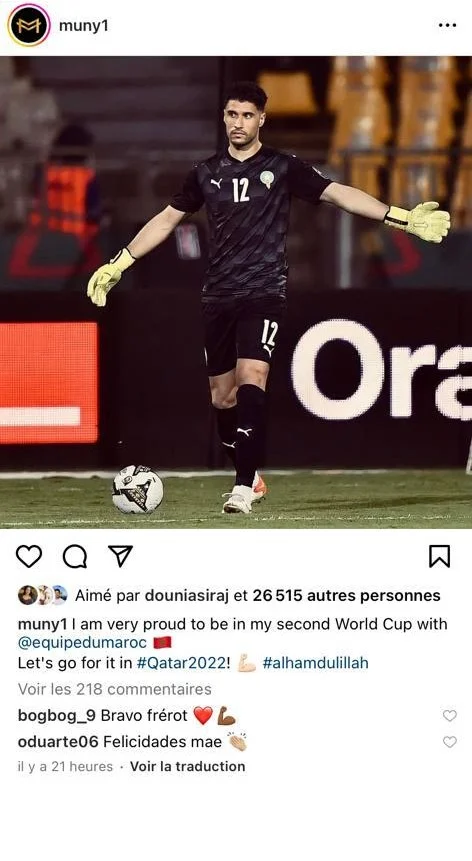Open #alhamdulillah hashtag
The width and height of the screenshot is (472, 861).
click(315, 663)
